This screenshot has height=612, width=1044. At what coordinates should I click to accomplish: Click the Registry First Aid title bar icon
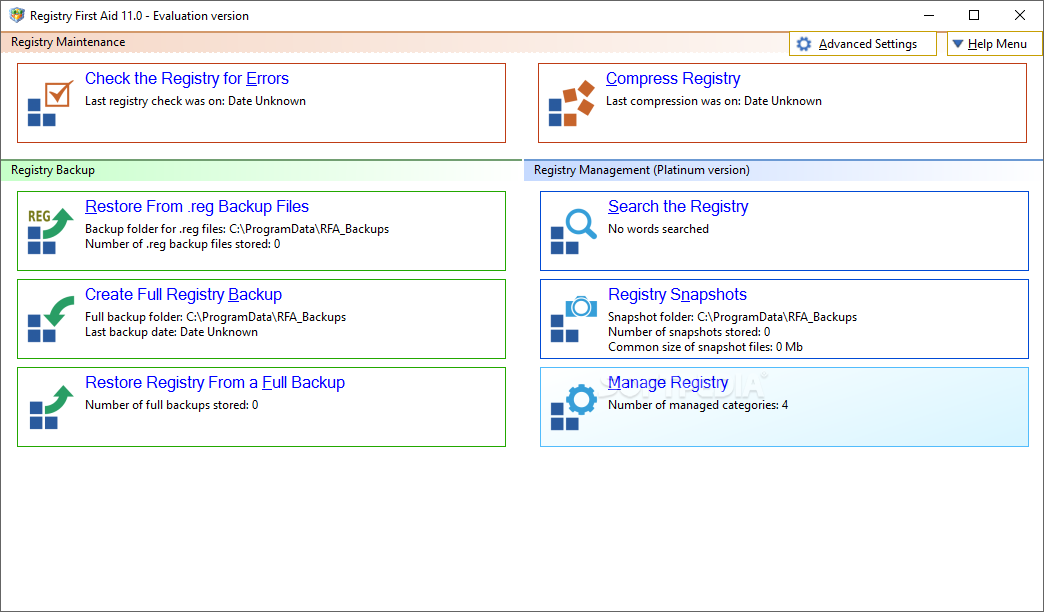(x=17, y=15)
